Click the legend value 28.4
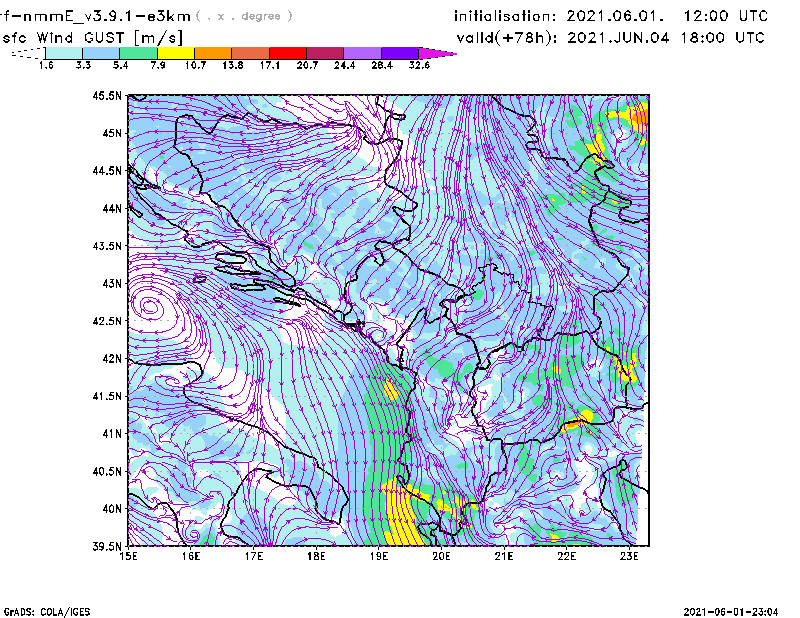The width and height of the screenshot is (800, 618). click(382, 65)
